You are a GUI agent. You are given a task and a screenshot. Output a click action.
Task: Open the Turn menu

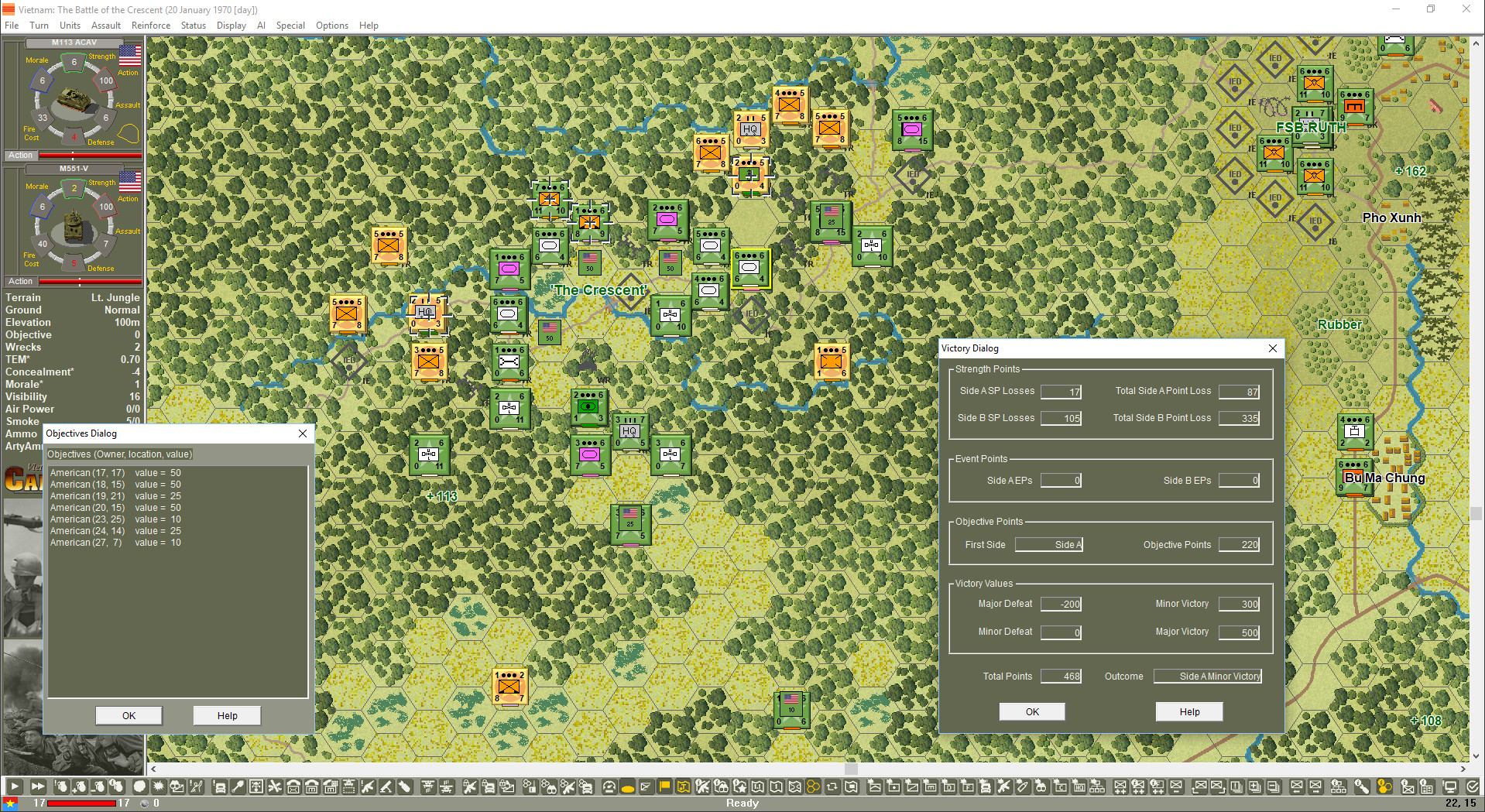(39, 26)
